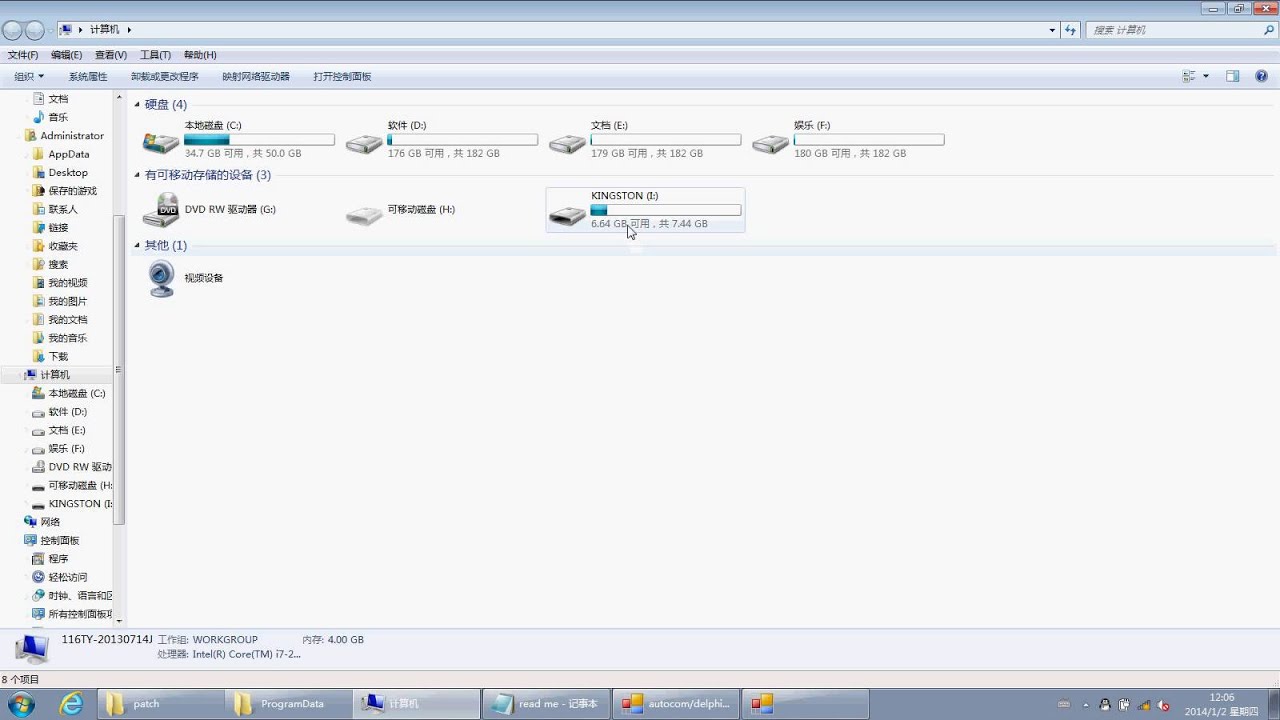The image size is (1280, 720).
Task: Switch to patch folder taskbar button
Action: 160,704
